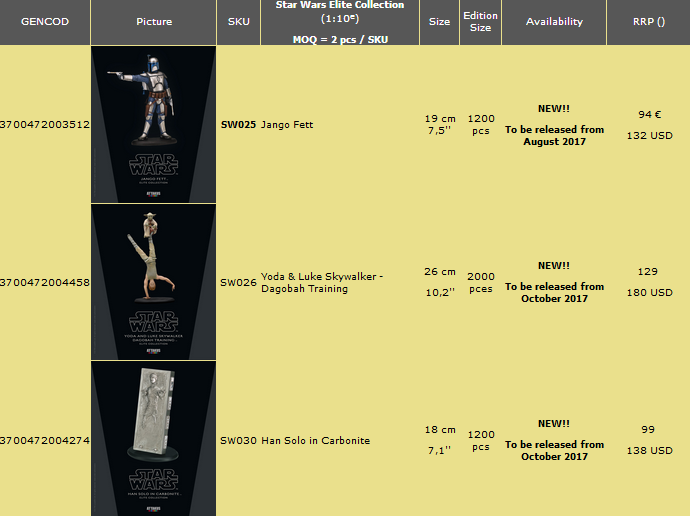Open the Yoda & Luke Dagobah Training image
690x516 pixels.
click(x=153, y=282)
